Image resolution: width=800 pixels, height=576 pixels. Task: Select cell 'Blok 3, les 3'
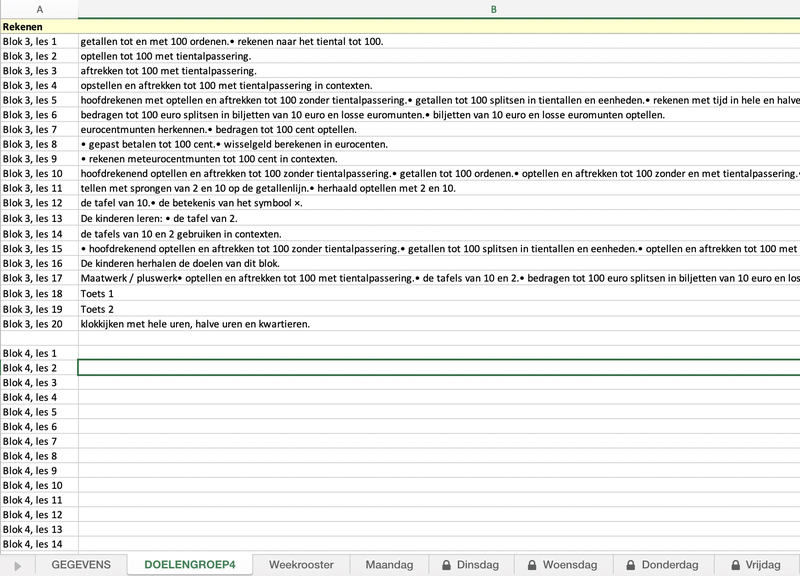point(39,71)
